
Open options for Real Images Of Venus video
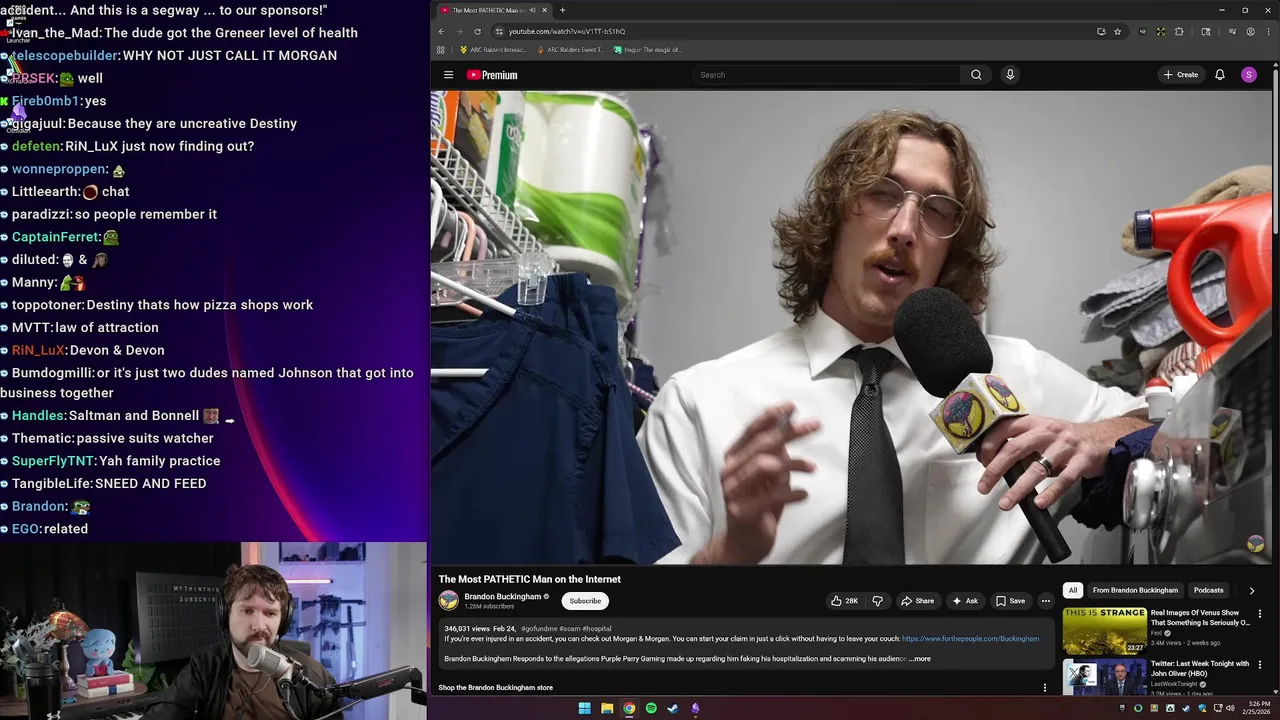click(x=1260, y=614)
